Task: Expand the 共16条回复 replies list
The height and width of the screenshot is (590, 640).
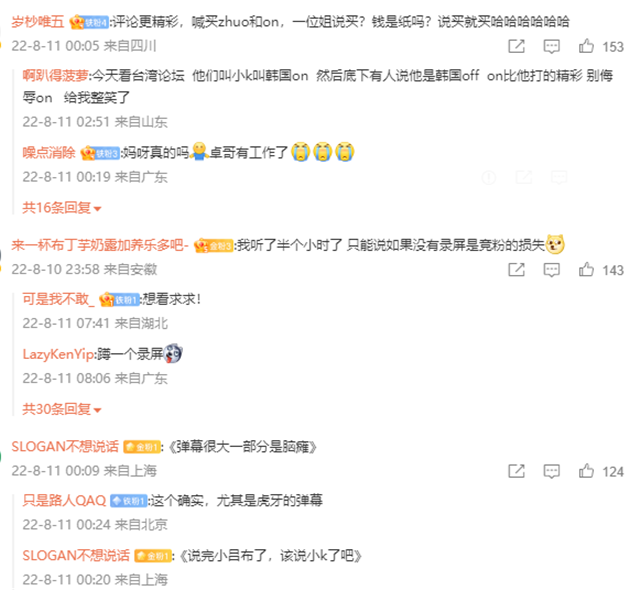Action: coord(62,208)
